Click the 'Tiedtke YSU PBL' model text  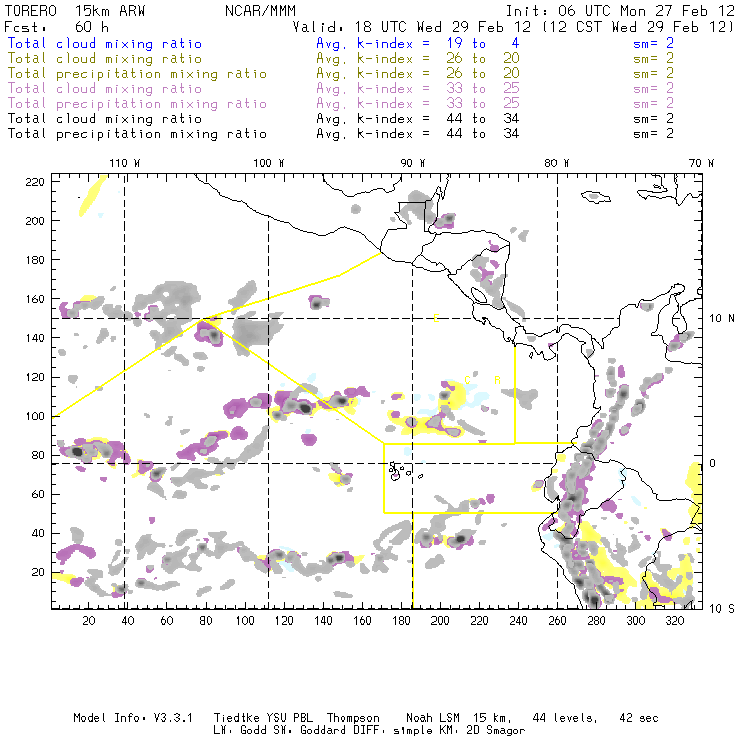(263, 718)
